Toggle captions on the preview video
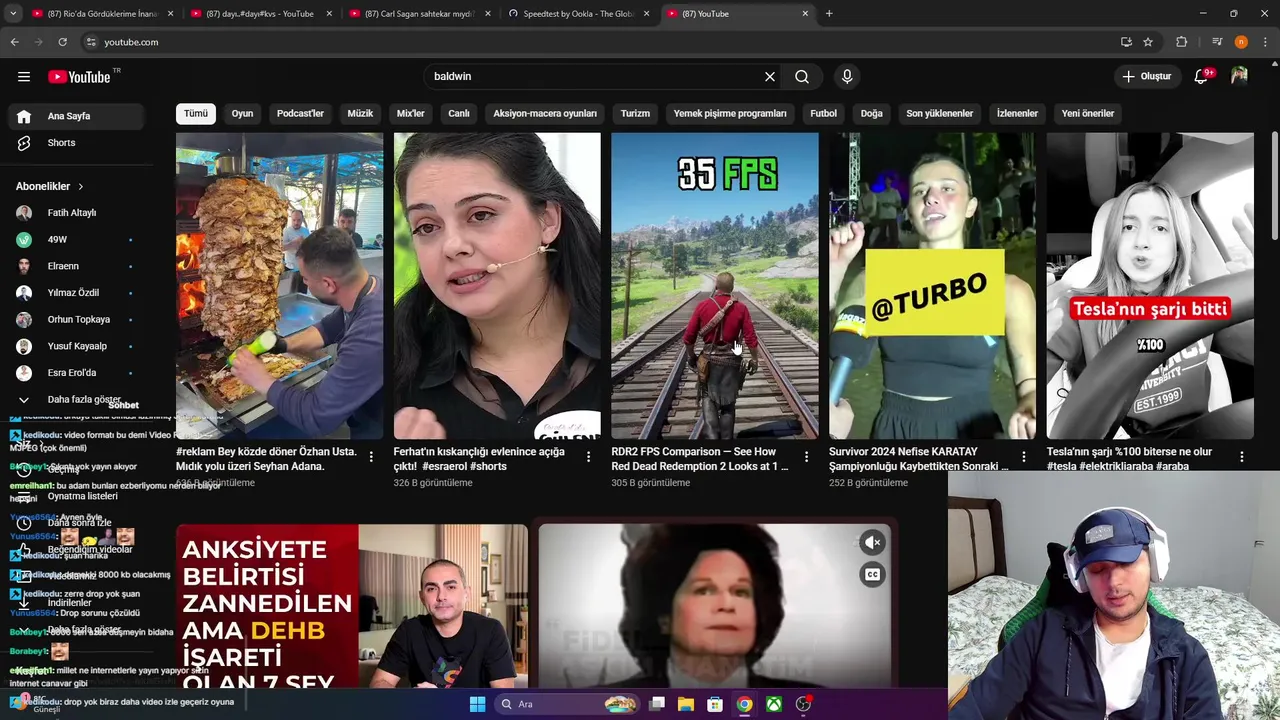1280x720 pixels. 872,574
